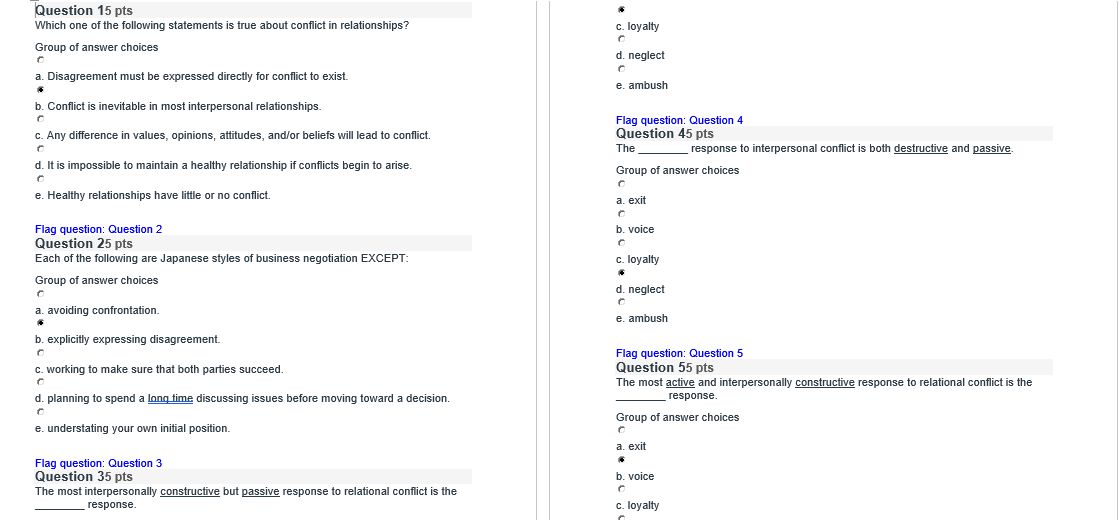Select "e. ambush" radio under Question 4
Screen dimensions: 1119x520
coord(621,302)
